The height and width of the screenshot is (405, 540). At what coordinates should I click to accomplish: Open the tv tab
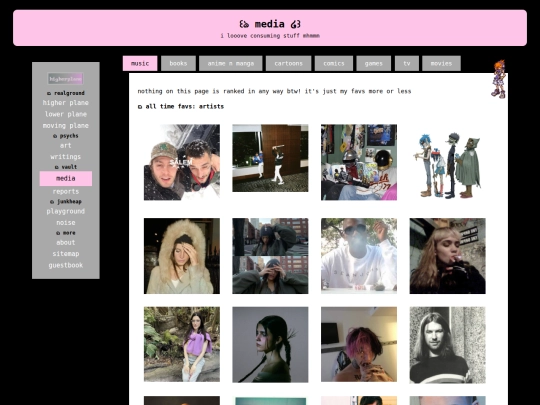(407, 63)
